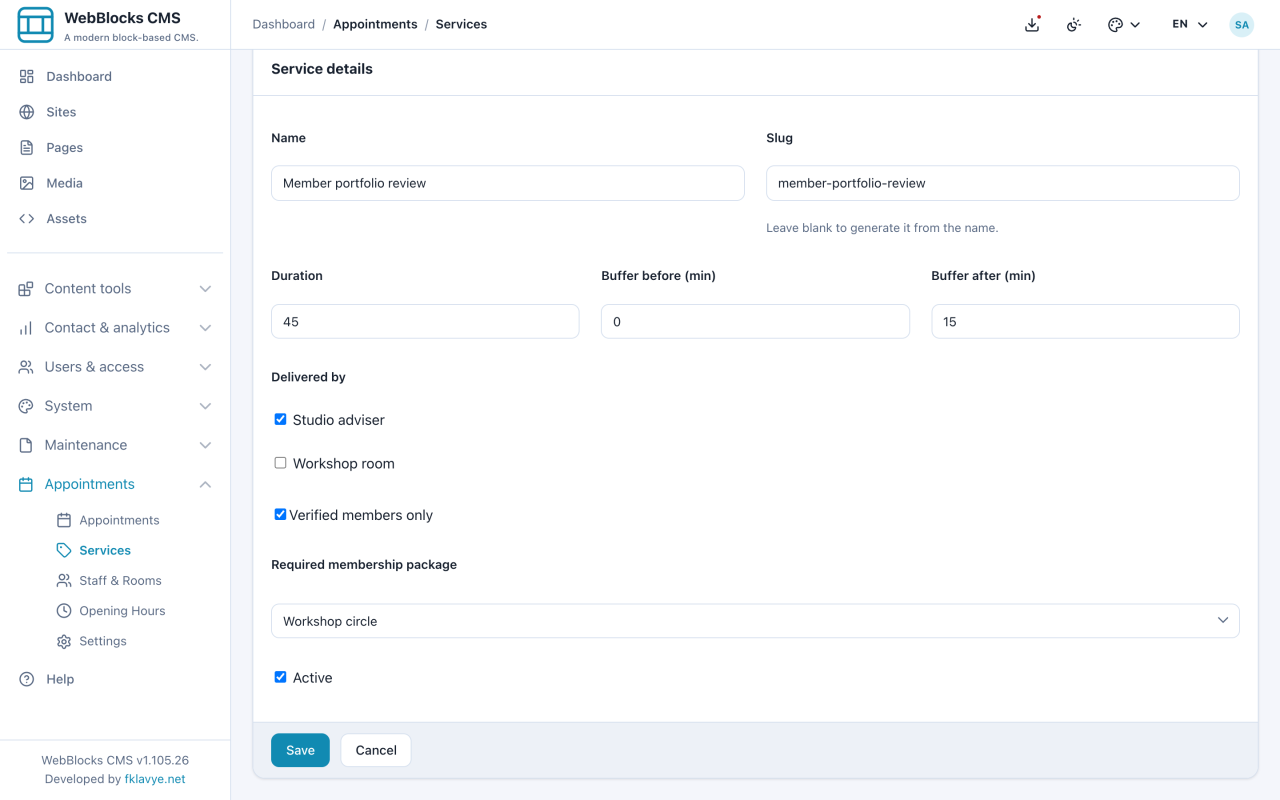Uncheck the Studio adviser checkbox

[x=280, y=420]
